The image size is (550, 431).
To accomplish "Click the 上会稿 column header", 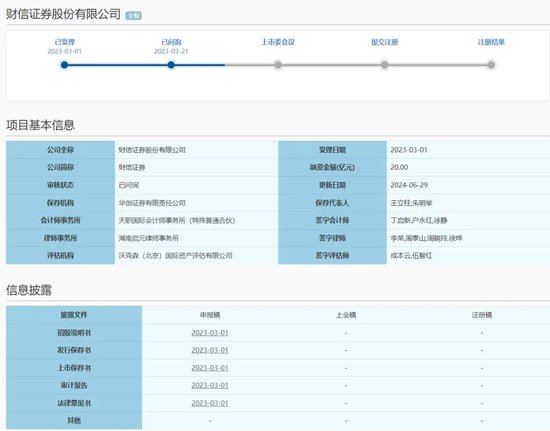I will tap(346, 315).
